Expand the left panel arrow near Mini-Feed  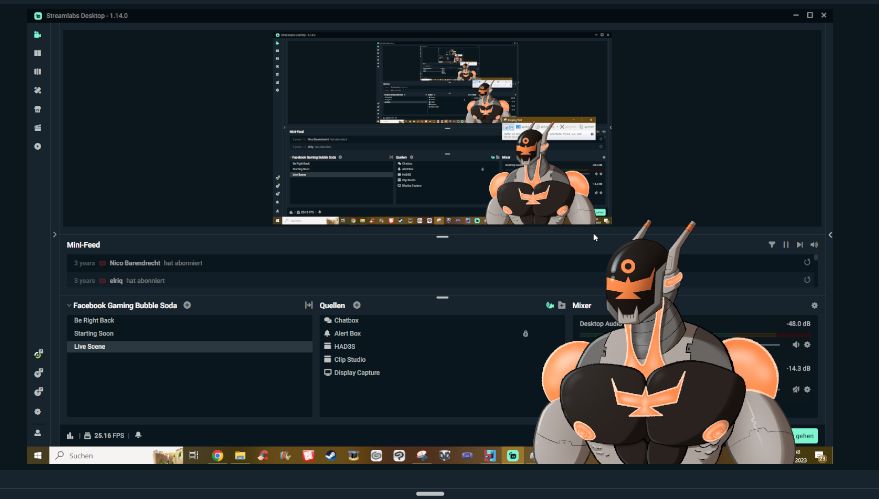tap(54, 234)
